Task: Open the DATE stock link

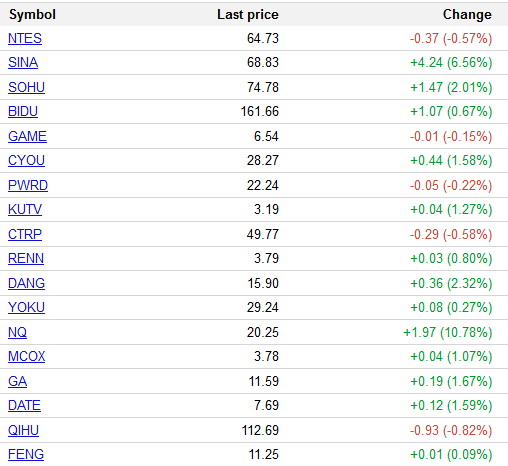Action: [24, 405]
